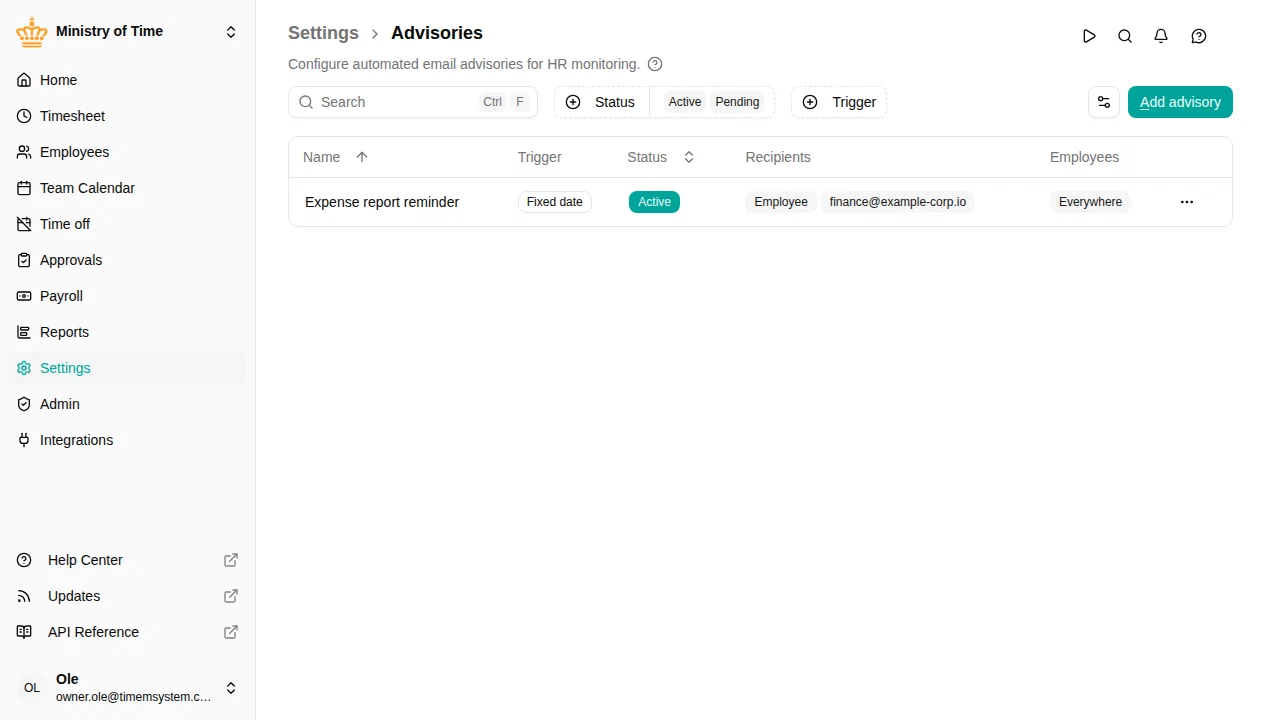The width and height of the screenshot is (1280, 720).
Task: Open Admin section
Action: 127,404
